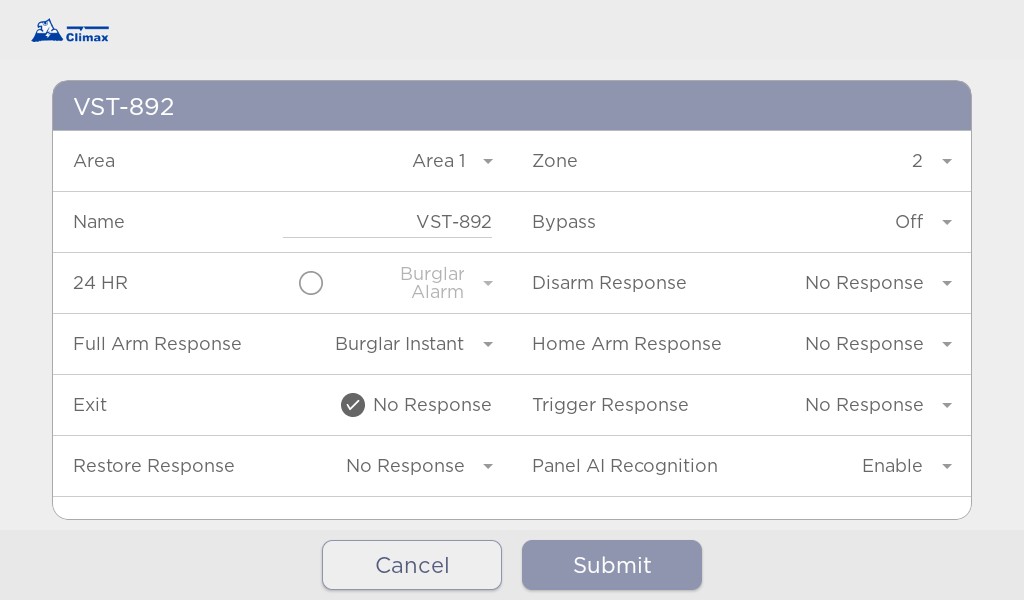Click the 24 HR row label

pos(101,283)
